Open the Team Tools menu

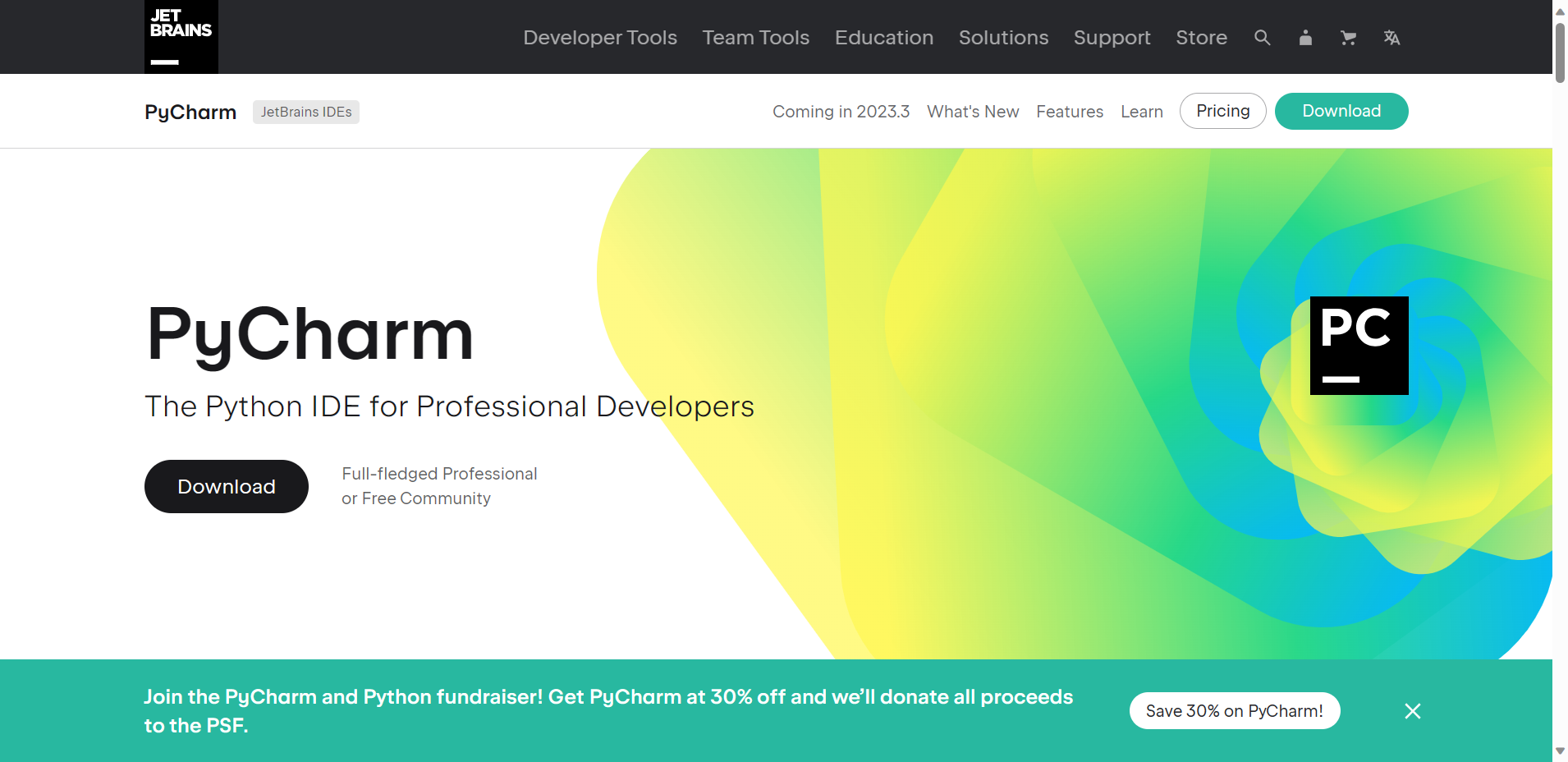(756, 38)
